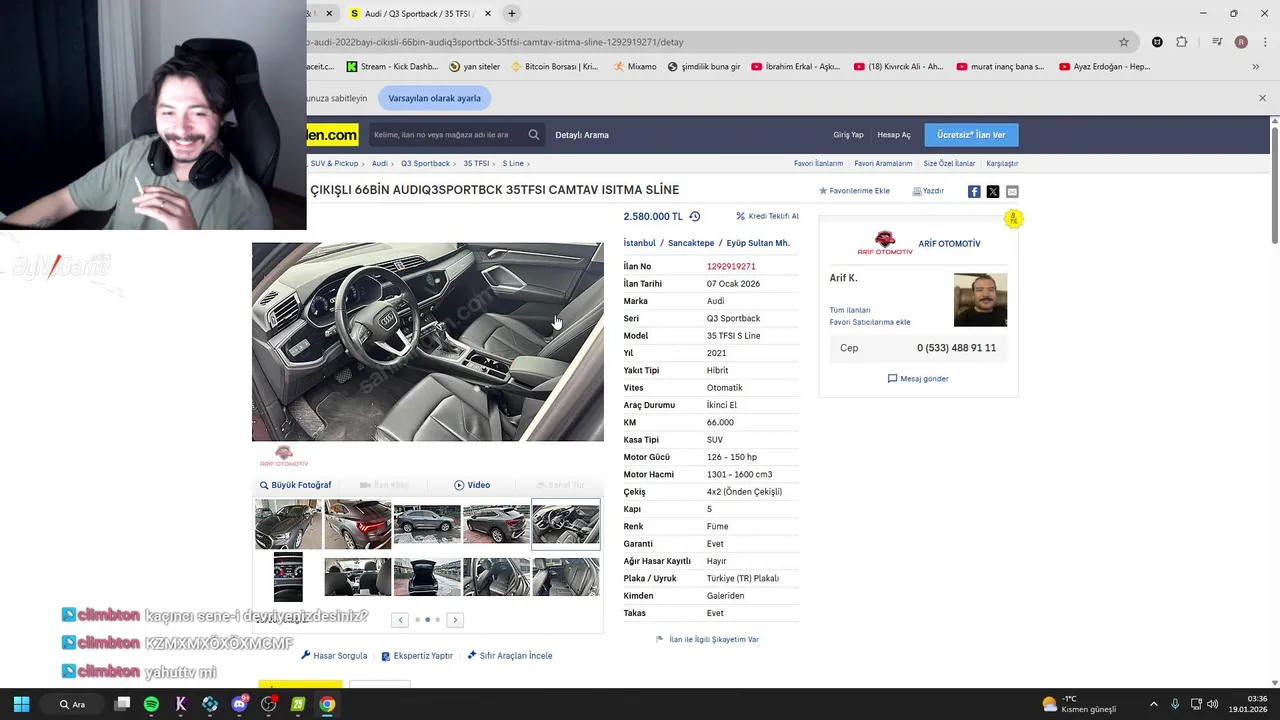Share listing on X icon
The image size is (1280, 720).
tap(993, 191)
